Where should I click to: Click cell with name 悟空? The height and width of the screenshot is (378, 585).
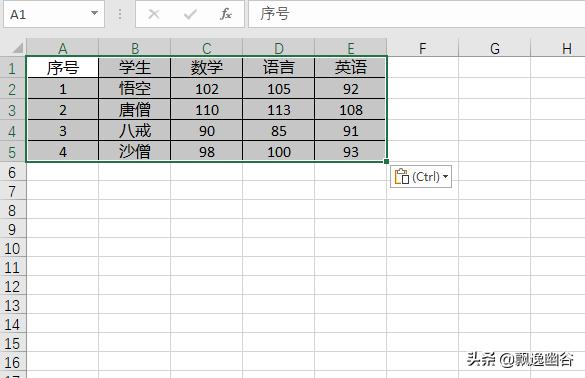pos(135,89)
